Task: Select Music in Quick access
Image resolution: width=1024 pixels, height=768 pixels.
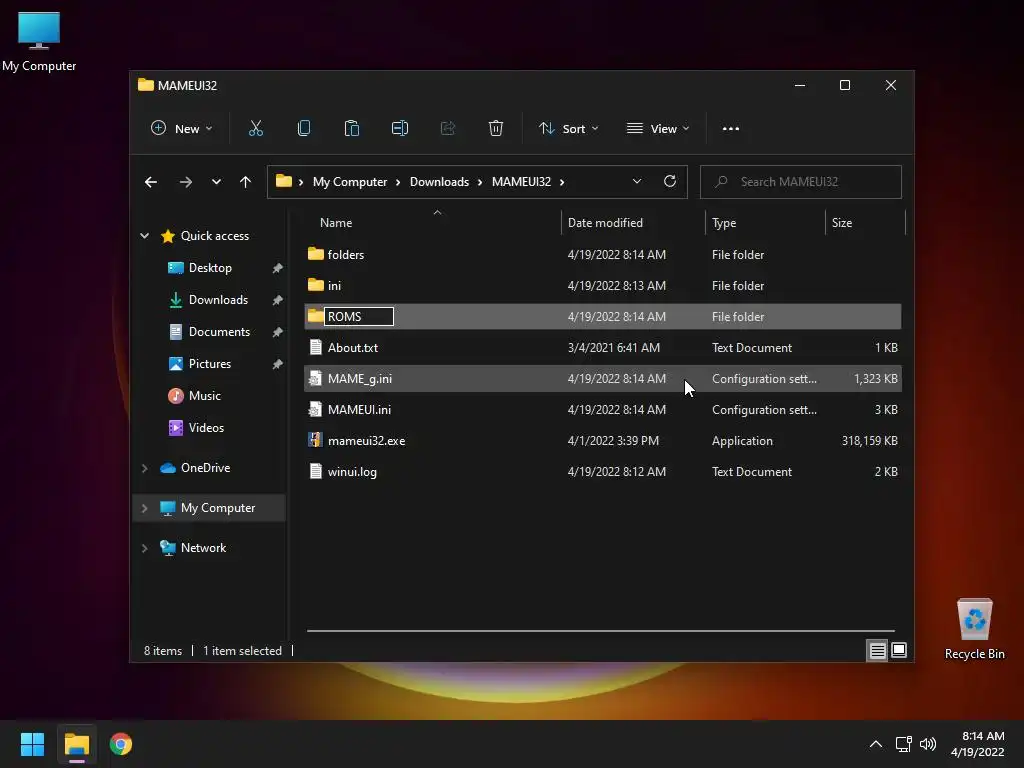Action: click(x=204, y=396)
